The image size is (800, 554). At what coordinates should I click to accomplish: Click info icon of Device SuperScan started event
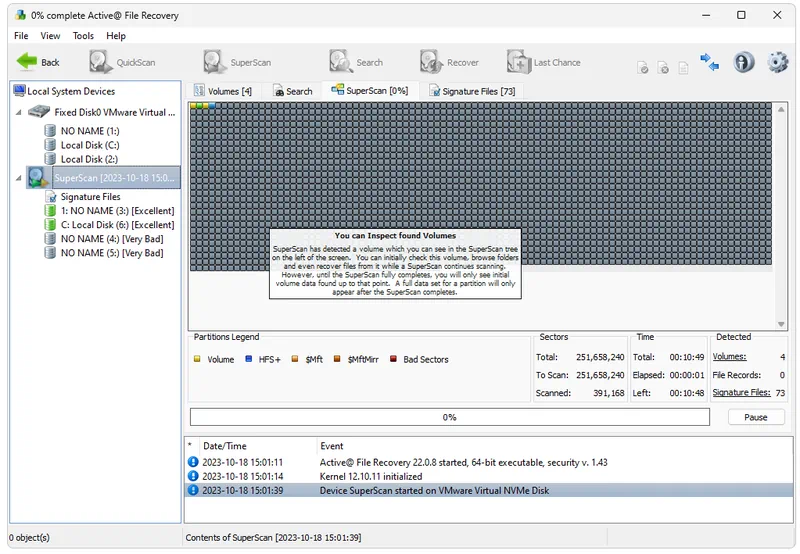(193, 490)
